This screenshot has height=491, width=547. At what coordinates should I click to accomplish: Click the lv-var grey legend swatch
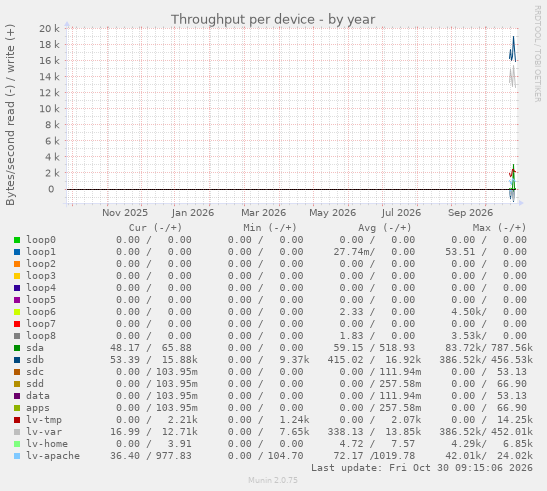point(17,432)
